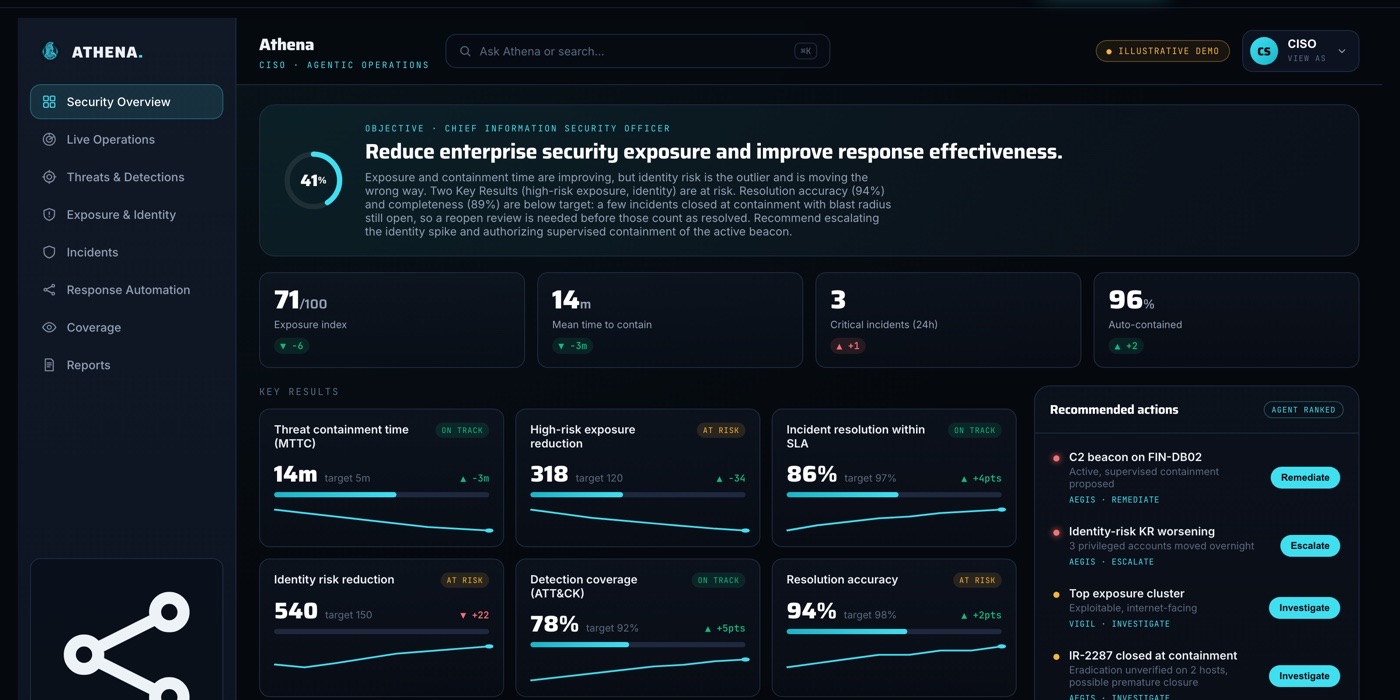Click Investigate for IR-2287
The height and width of the screenshot is (700, 1400).
coord(1304,676)
